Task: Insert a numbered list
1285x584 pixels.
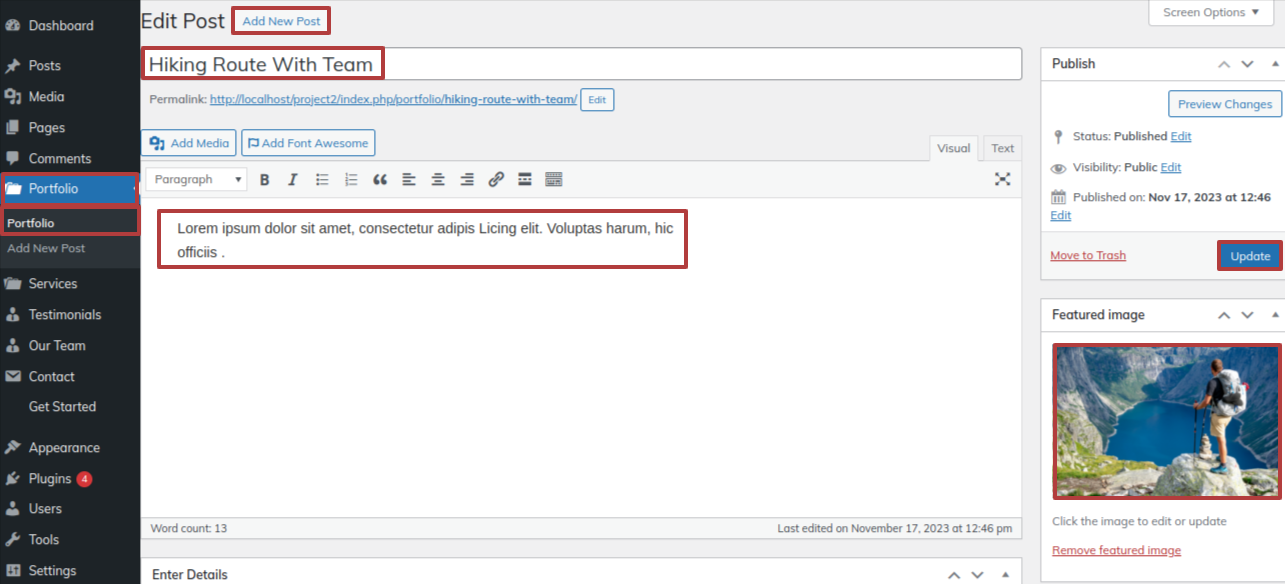Action: click(351, 180)
